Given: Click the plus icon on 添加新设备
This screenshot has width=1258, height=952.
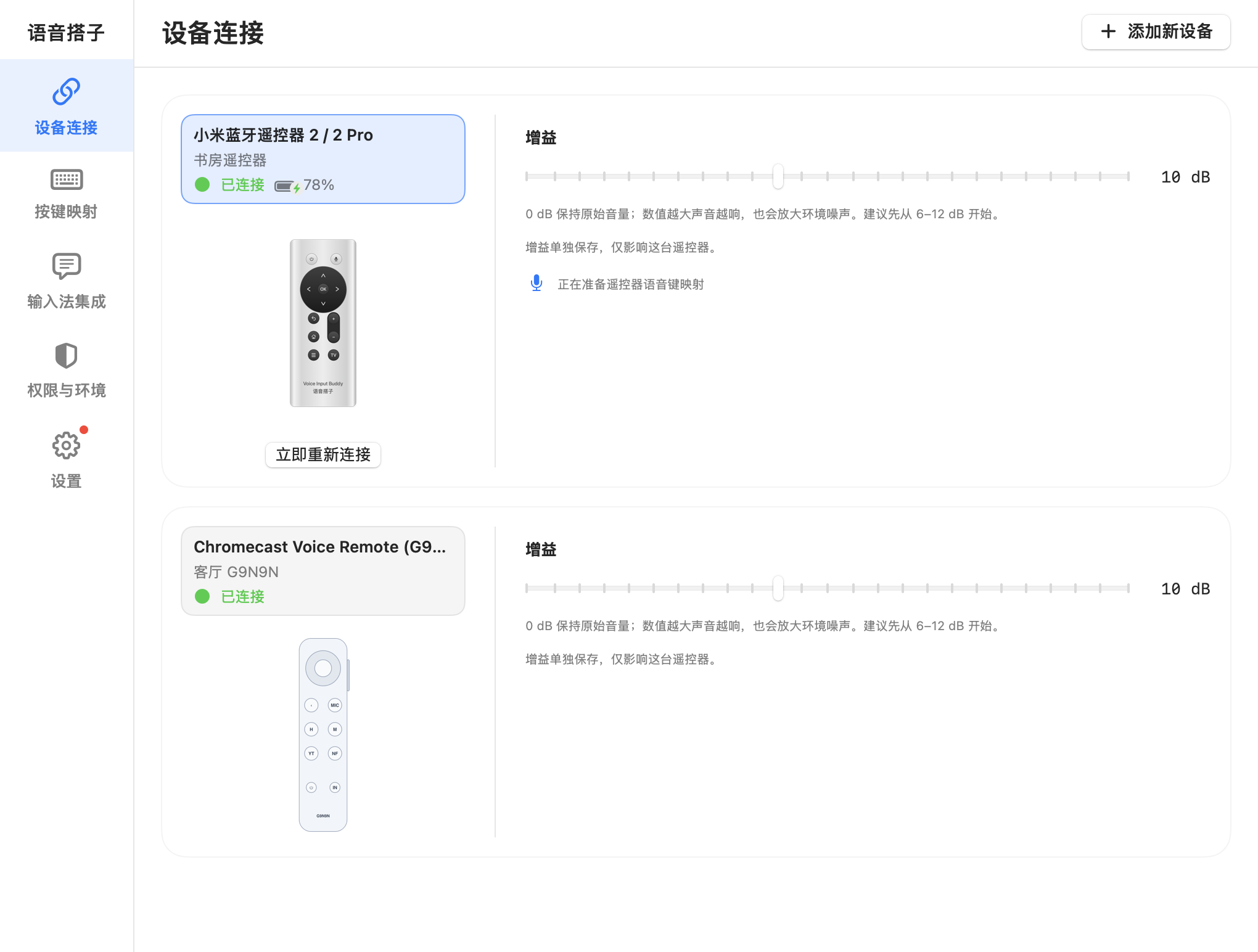Looking at the screenshot, I should [x=1108, y=31].
